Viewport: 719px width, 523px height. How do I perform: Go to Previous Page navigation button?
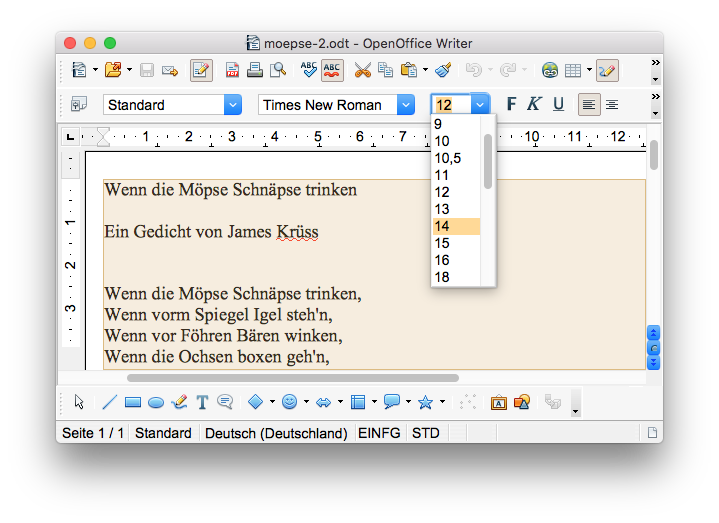[x=653, y=332]
